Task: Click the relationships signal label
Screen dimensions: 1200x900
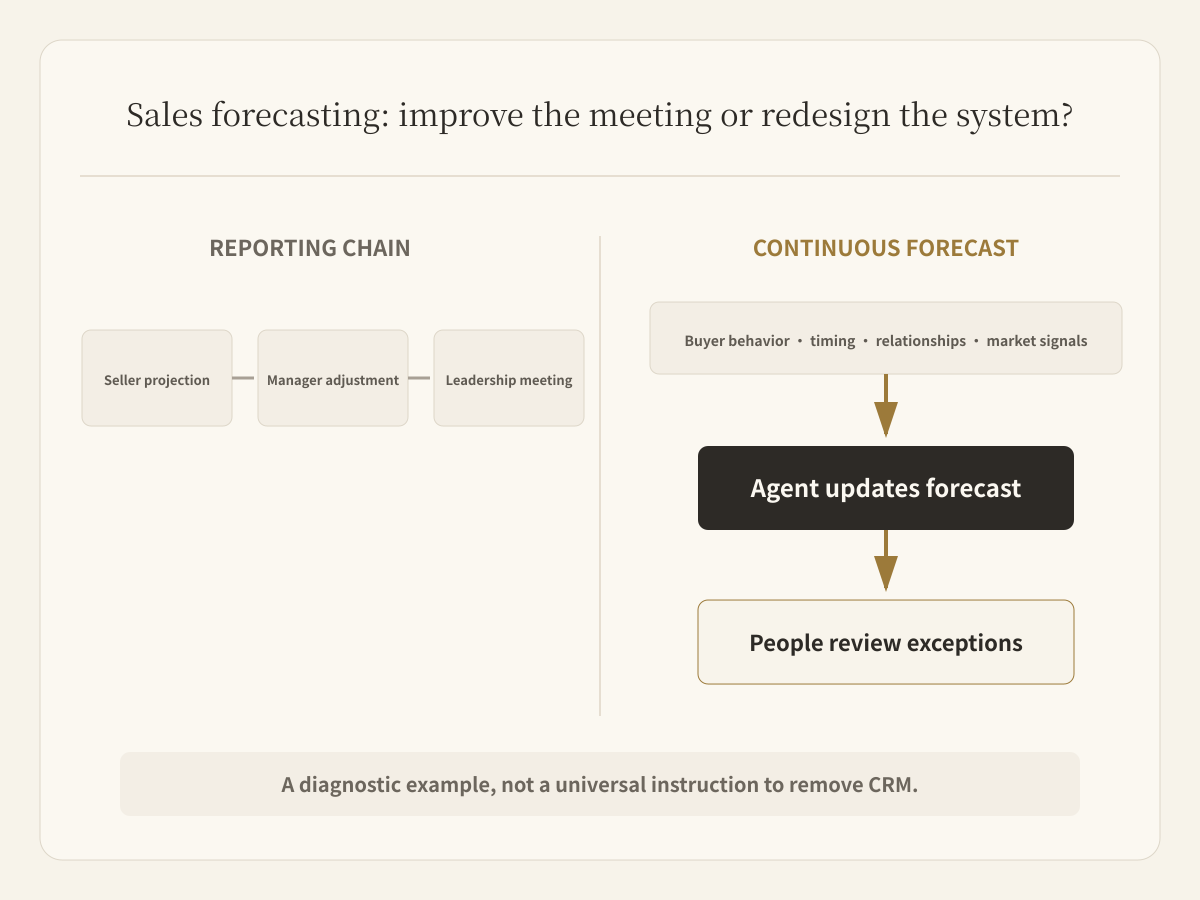Action: click(921, 341)
